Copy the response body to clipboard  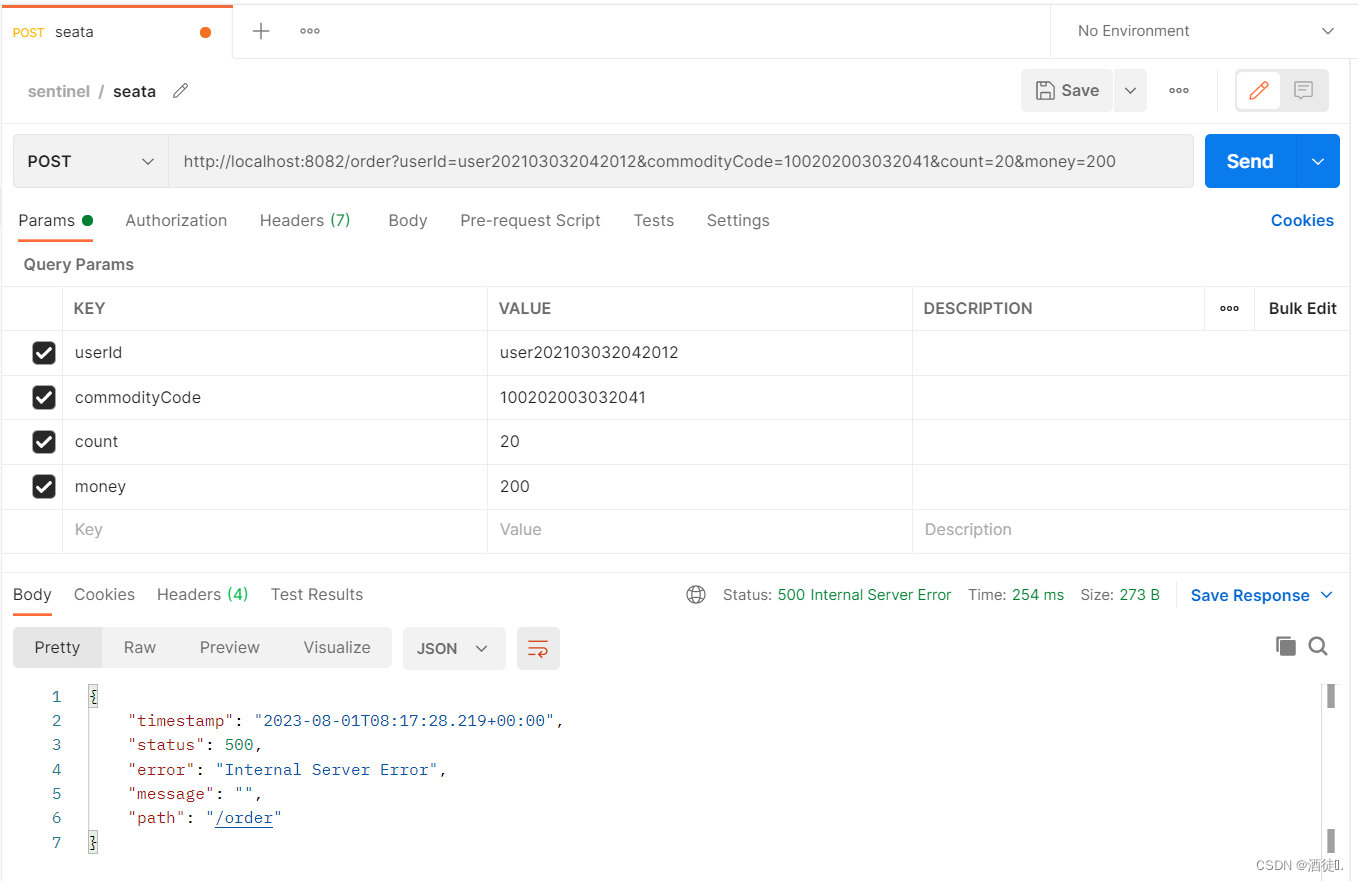click(1286, 646)
